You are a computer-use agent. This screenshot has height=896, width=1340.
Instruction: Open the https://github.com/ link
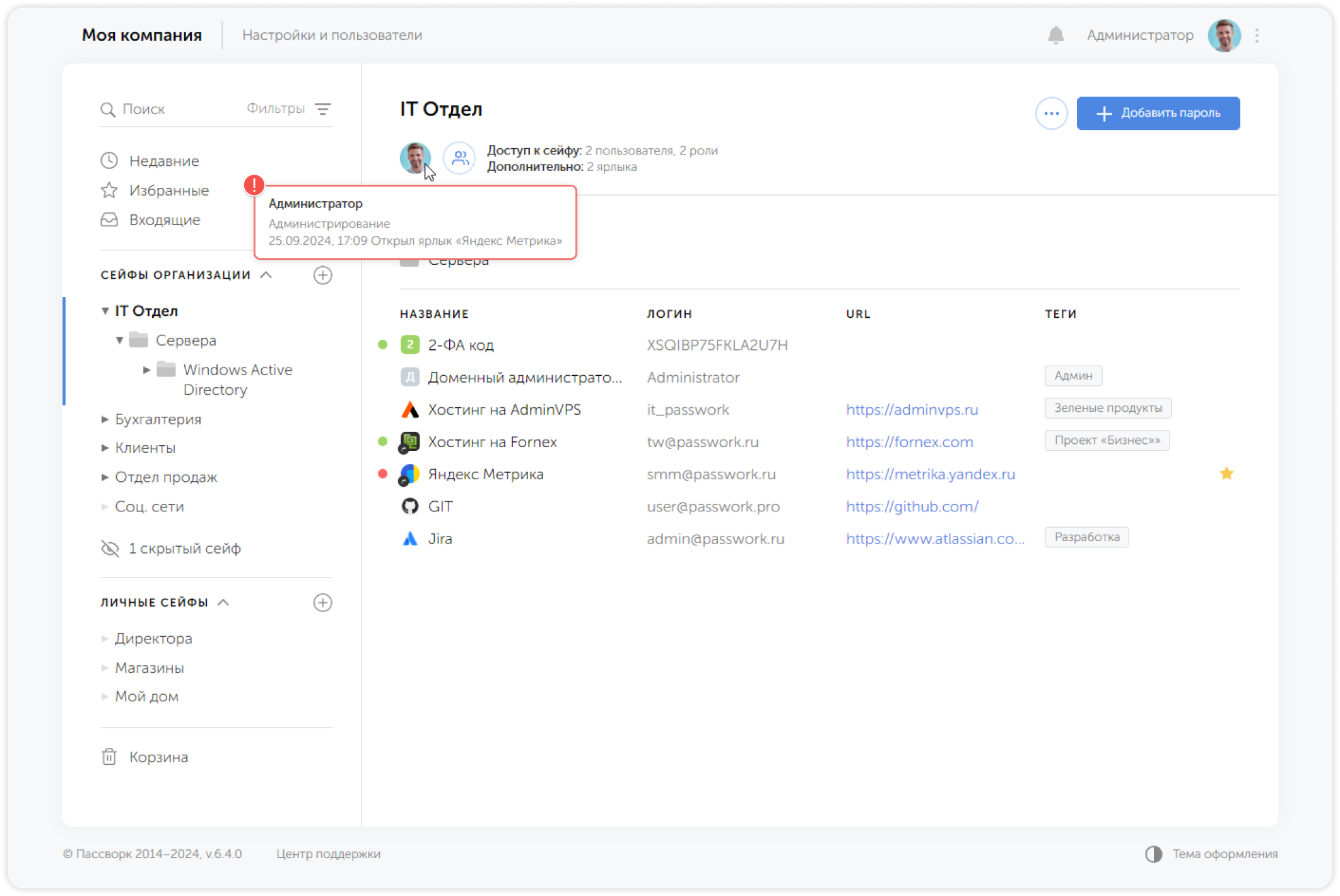(x=912, y=506)
